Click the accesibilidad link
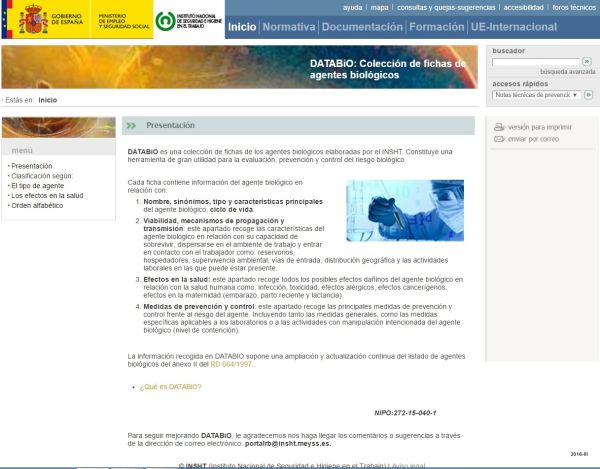Image resolution: width=600 pixels, height=469 pixels. point(523,7)
